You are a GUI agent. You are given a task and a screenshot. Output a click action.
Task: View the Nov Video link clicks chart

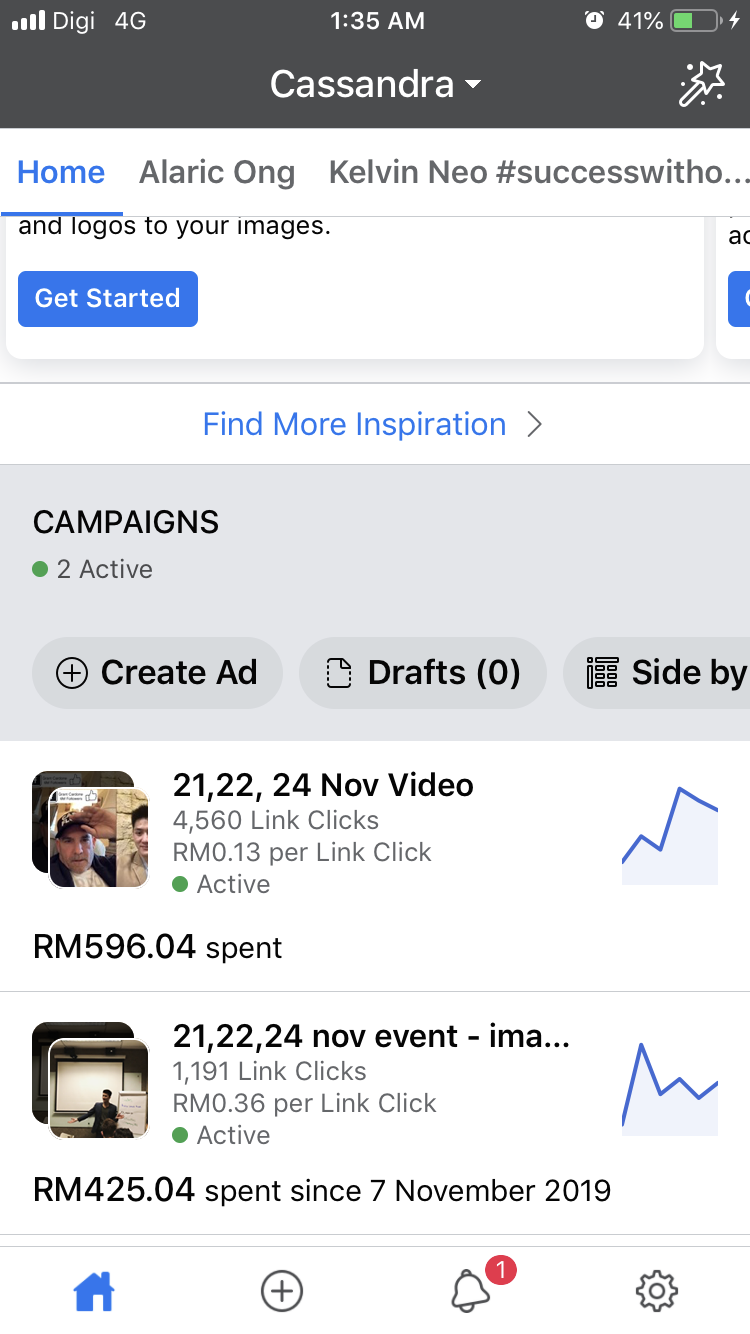coord(670,836)
